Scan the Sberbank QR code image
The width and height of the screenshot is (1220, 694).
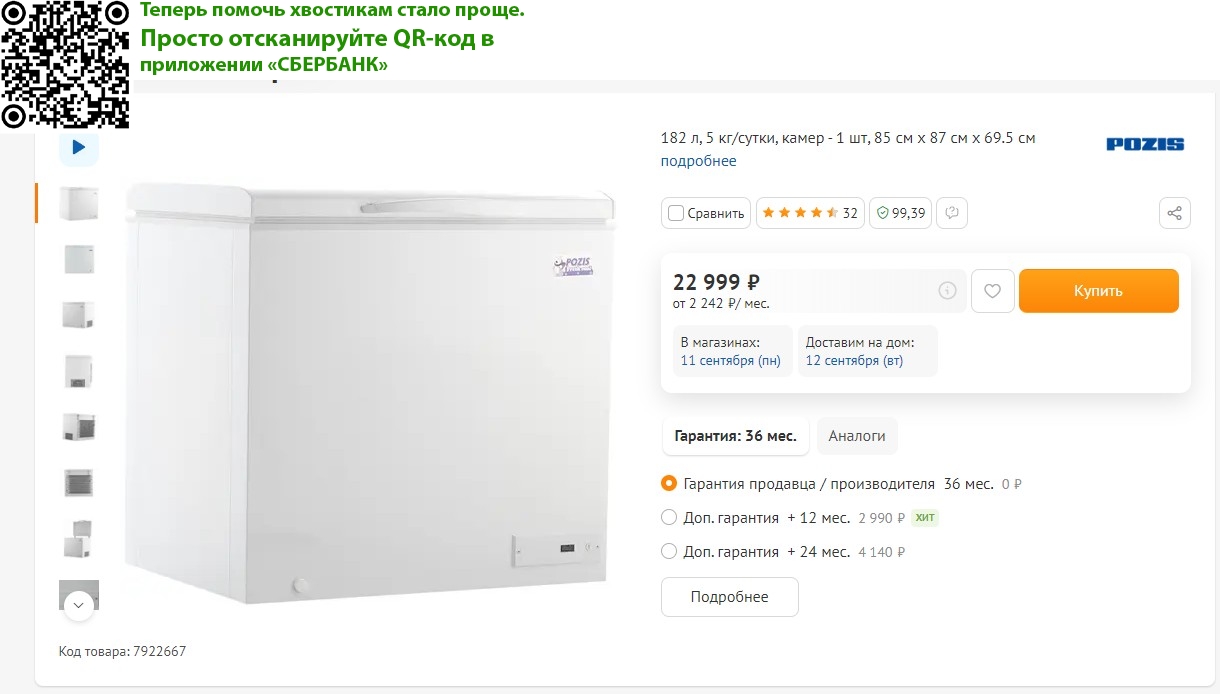pos(65,64)
